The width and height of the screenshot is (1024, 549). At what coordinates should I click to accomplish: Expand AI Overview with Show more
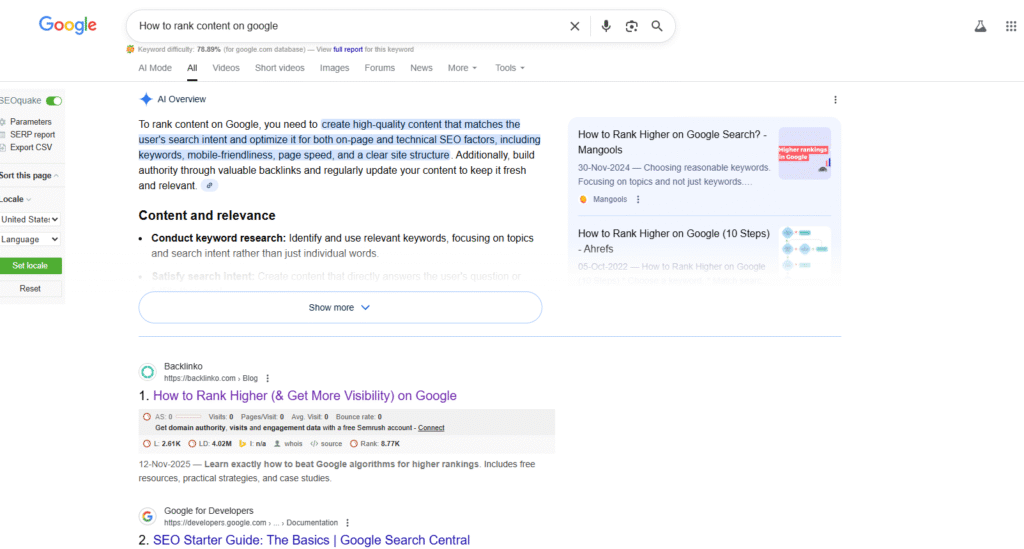coord(340,308)
